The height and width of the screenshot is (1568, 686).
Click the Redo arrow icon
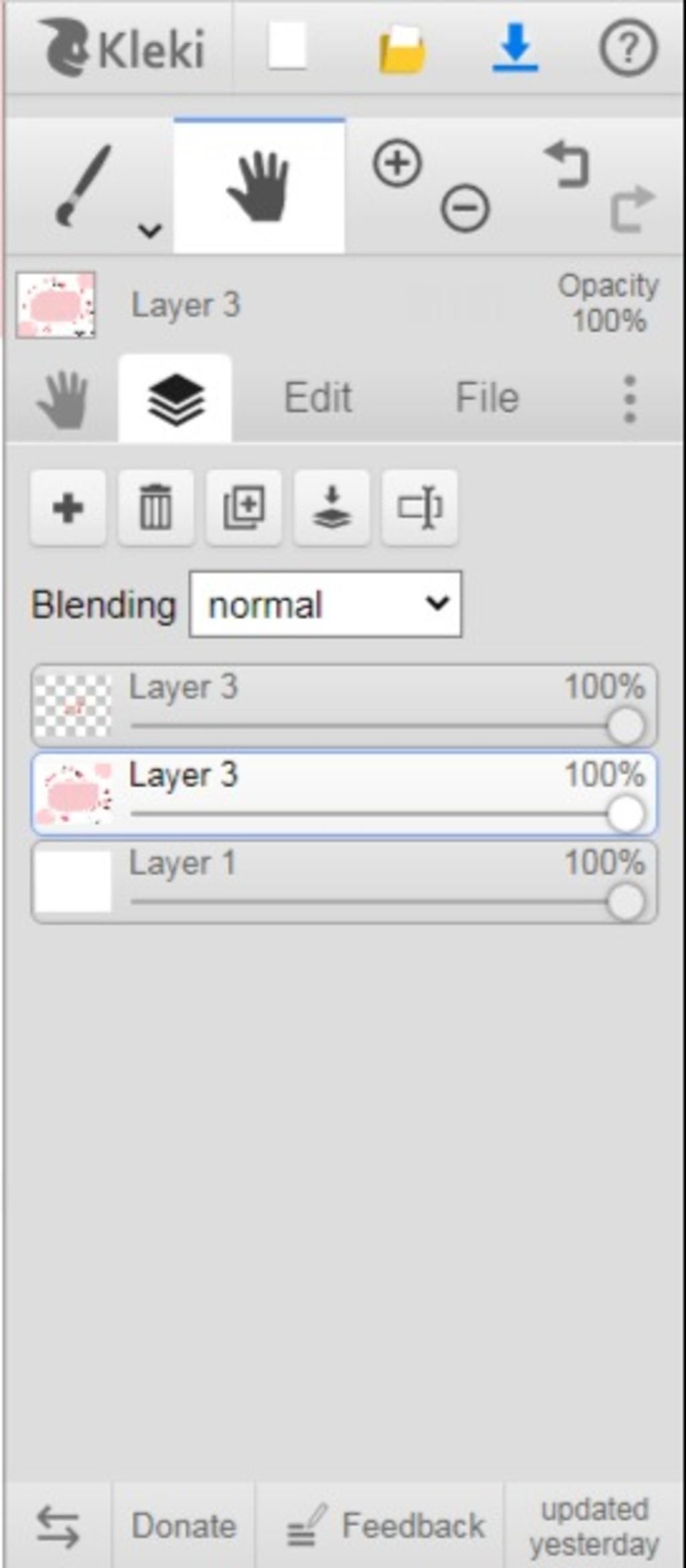point(632,208)
